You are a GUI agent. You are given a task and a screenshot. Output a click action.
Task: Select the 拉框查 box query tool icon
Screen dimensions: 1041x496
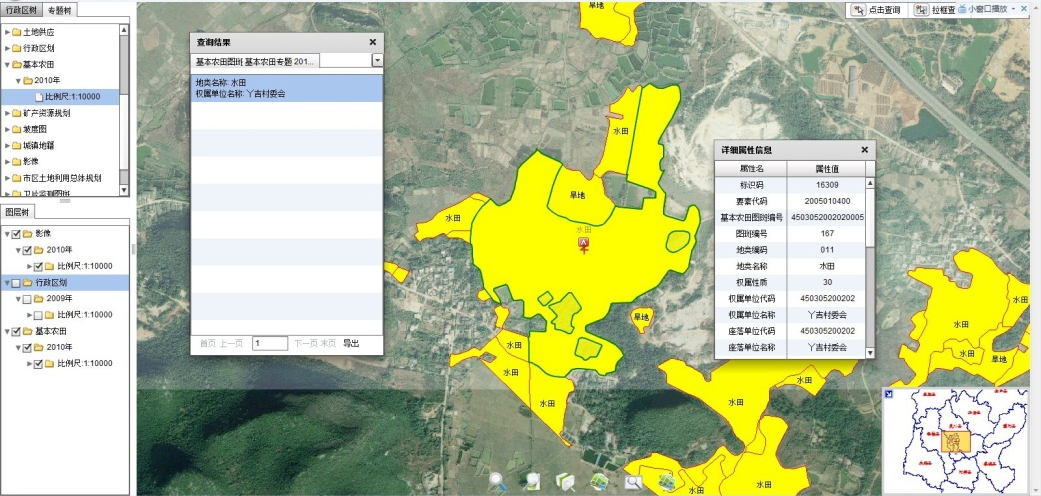(922, 9)
